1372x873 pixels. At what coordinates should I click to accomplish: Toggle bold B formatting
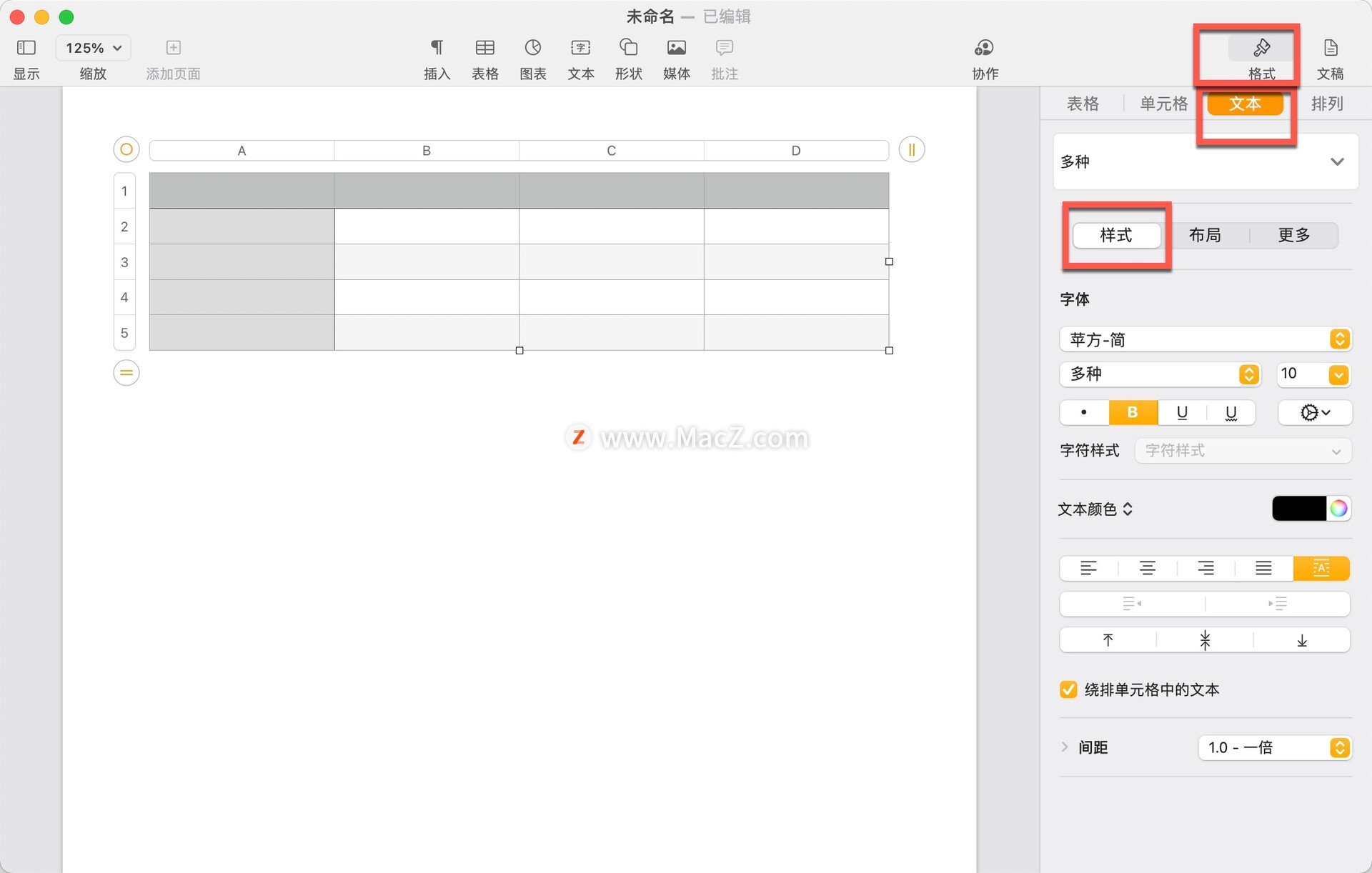coord(1133,412)
